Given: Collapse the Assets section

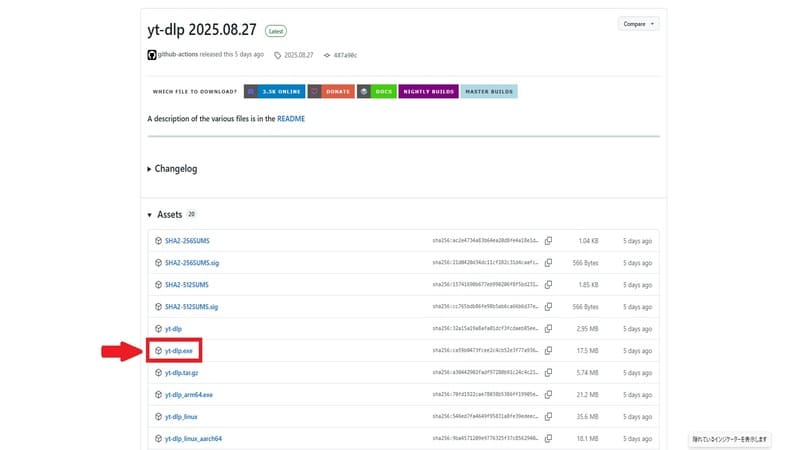Looking at the screenshot, I should click(x=165, y=215).
